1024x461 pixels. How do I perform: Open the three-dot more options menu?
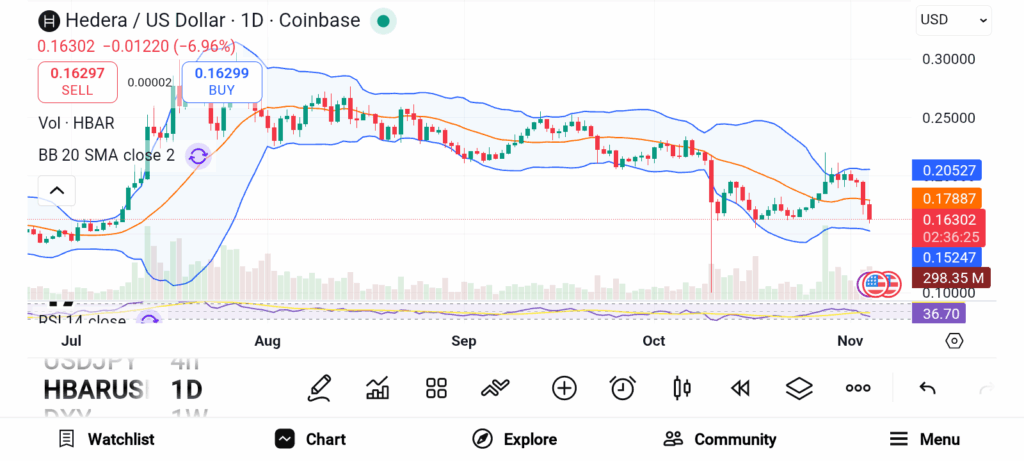click(858, 388)
